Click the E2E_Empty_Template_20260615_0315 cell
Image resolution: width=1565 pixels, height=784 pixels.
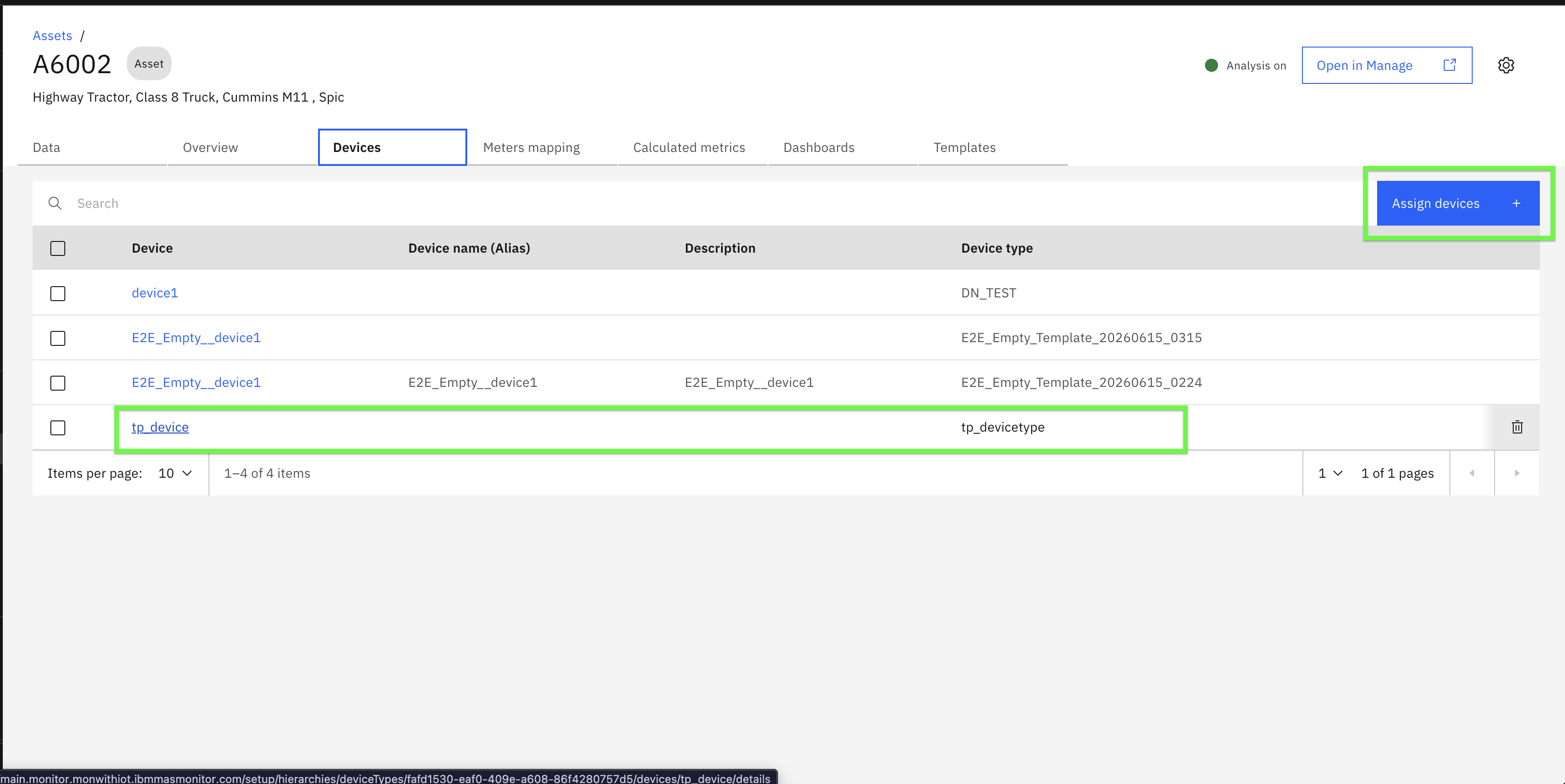(1081, 337)
